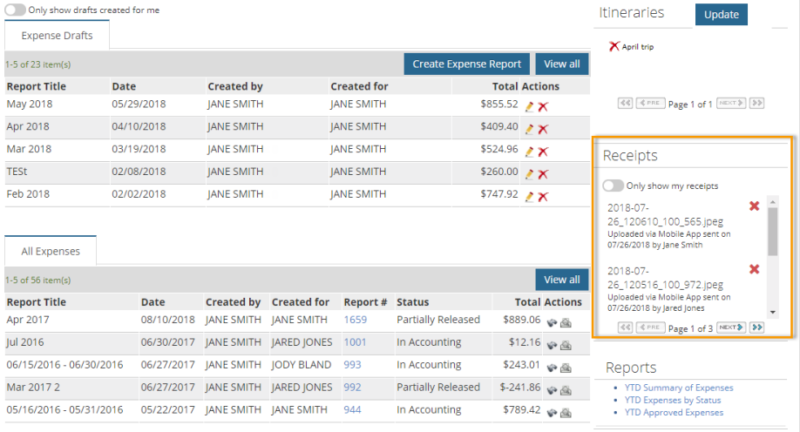Click the $855.52 total cell
Screen dimensions: 800x432
499,104
